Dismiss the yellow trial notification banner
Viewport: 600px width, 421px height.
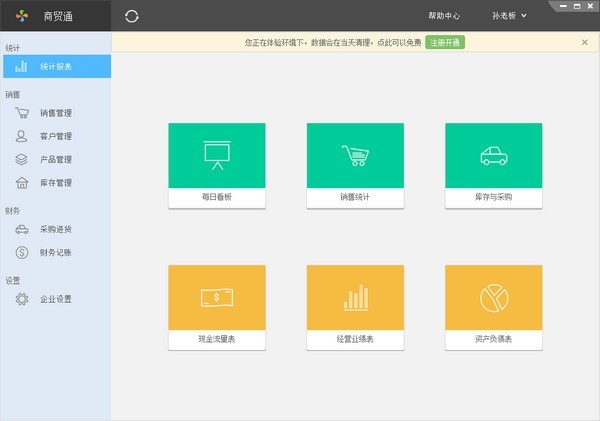point(585,42)
